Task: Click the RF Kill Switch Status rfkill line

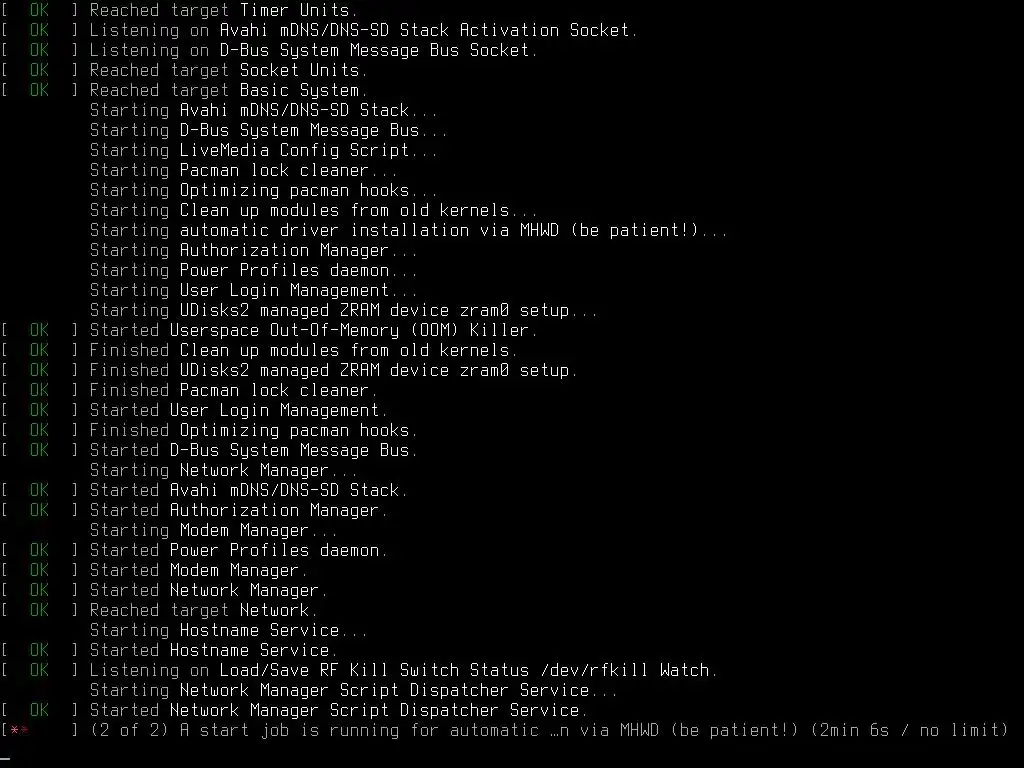Action: click(360, 670)
